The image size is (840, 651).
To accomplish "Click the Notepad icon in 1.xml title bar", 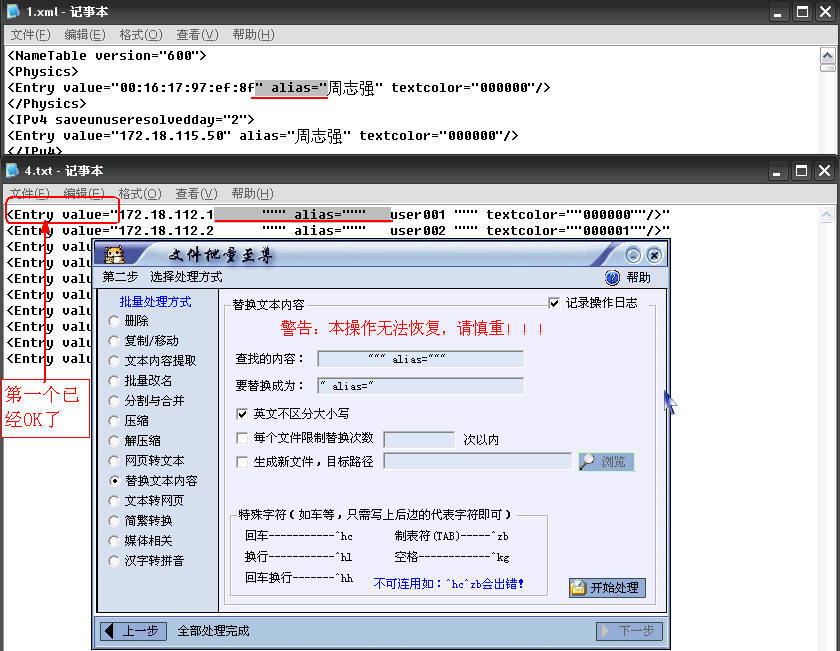I will pos(10,11).
